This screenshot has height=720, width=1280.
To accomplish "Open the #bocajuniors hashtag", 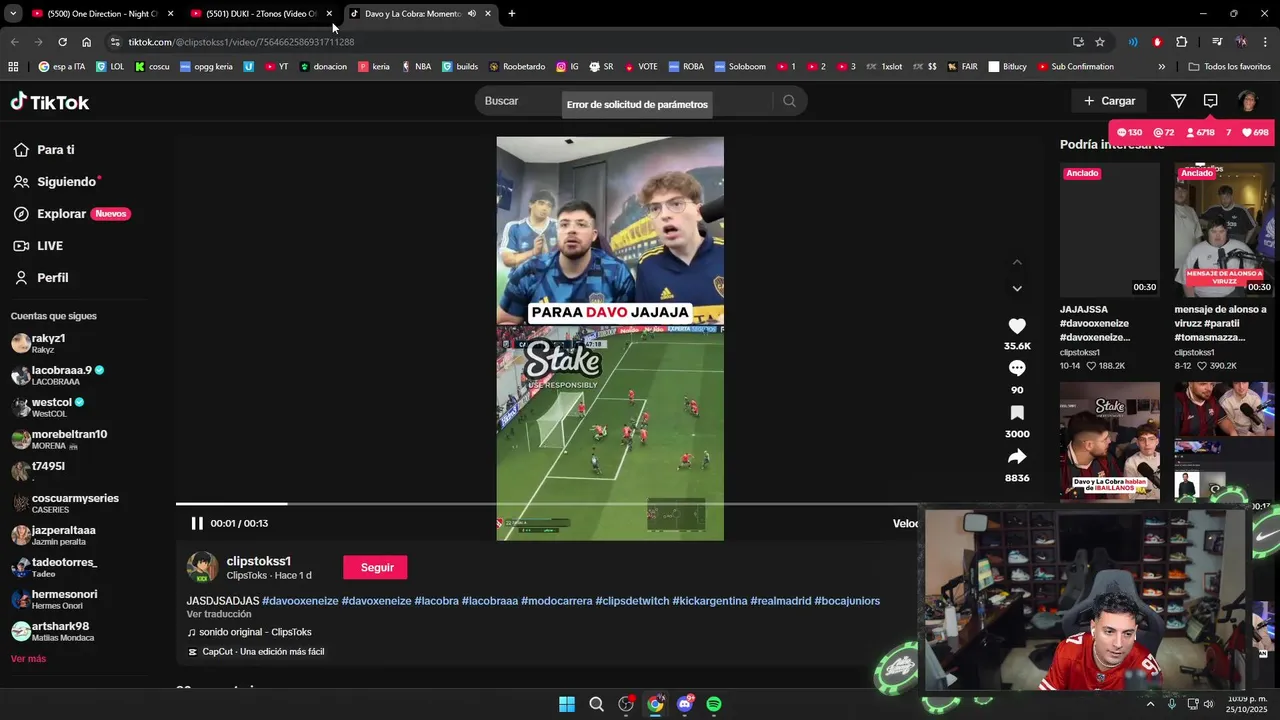I will [x=847, y=601].
